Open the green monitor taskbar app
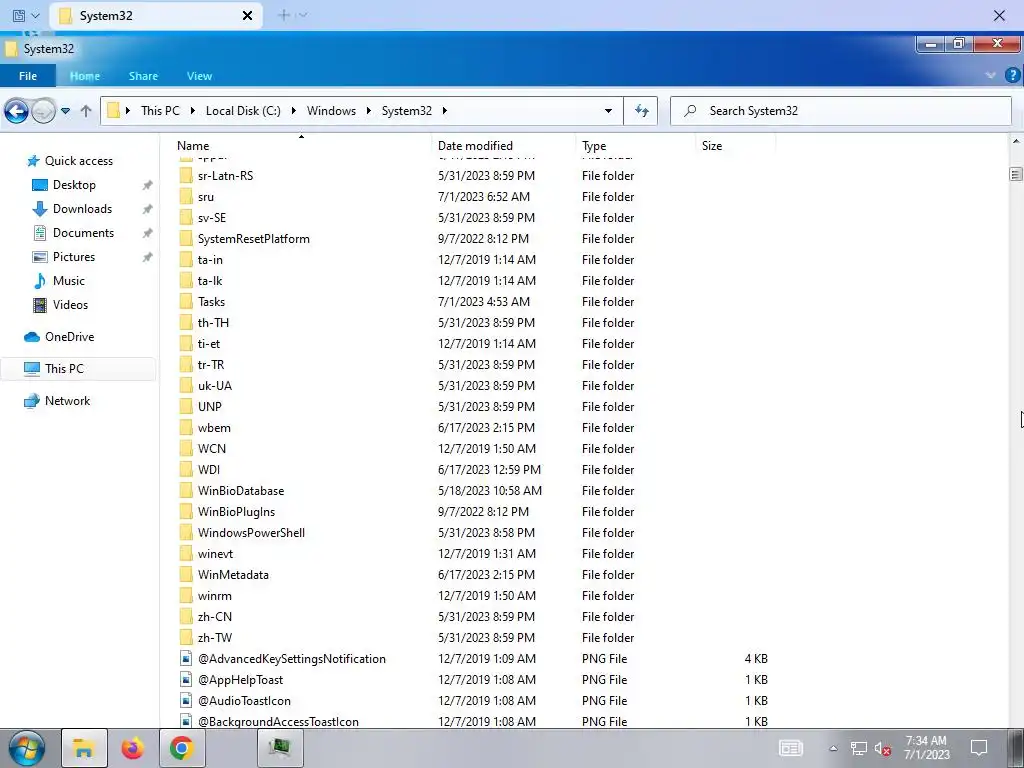This screenshot has width=1024, height=768. click(x=280, y=748)
